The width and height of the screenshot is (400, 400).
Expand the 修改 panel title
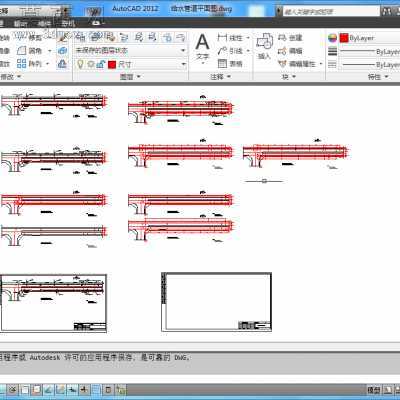[10, 77]
